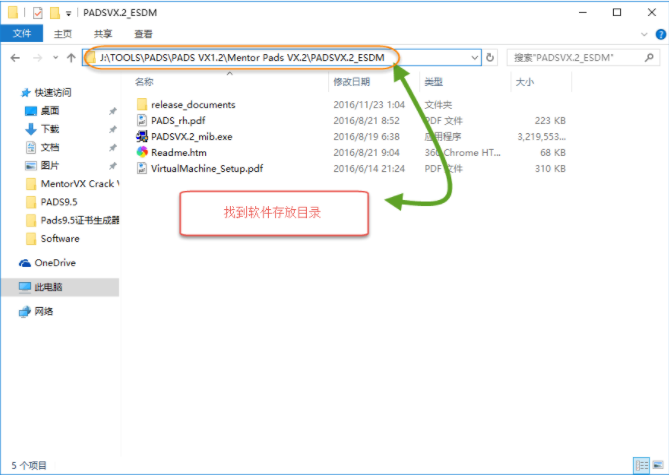Select the Readme.htm file name
This screenshot has width=669, height=475.
(x=179, y=153)
